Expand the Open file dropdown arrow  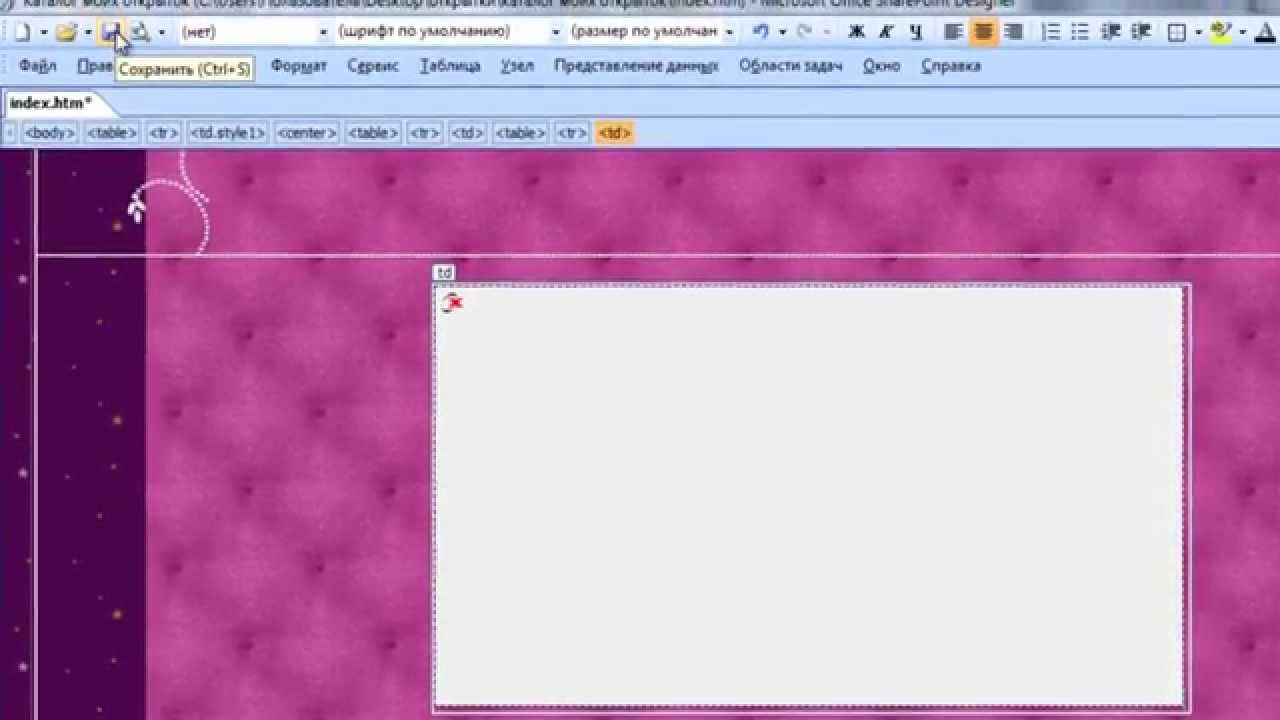(x=87, y=33)
